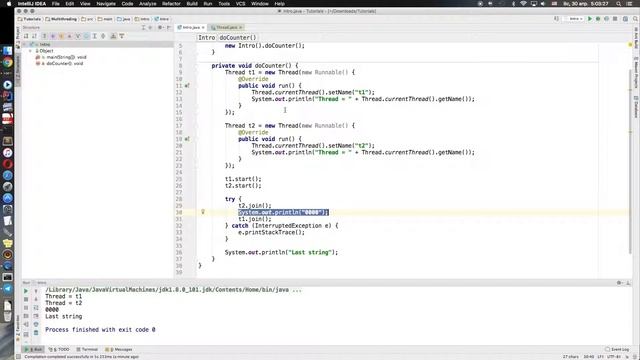
Task: Toggle Autoscroll from Source in Structure toolbar
Action: tap(122, 36)
